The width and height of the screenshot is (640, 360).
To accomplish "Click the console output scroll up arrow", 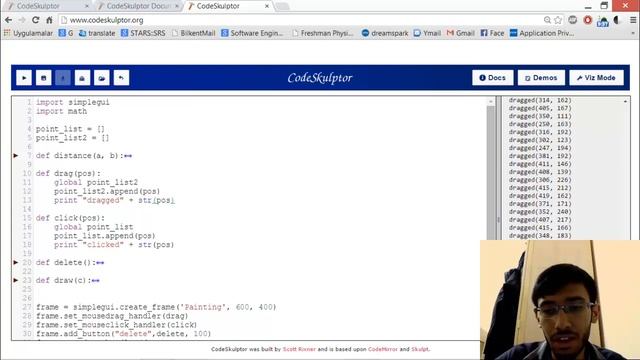I will pos(625,101).
